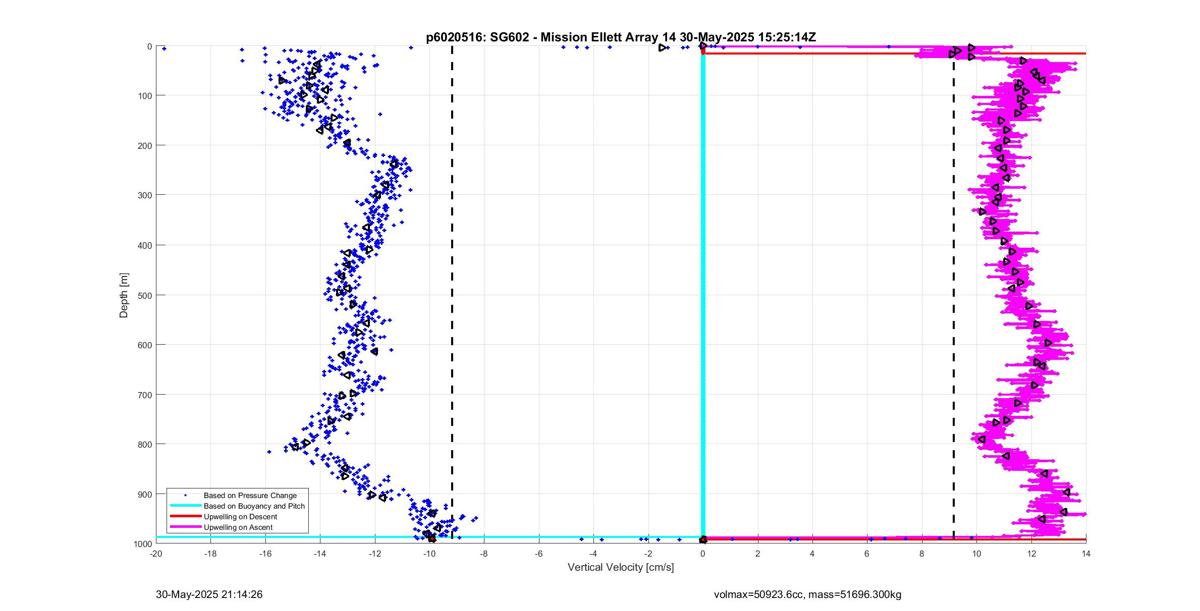The width and height of the screenshot is (1200, 611).
Task: Click the volmax and mass footer text
Action: point(807,594)
